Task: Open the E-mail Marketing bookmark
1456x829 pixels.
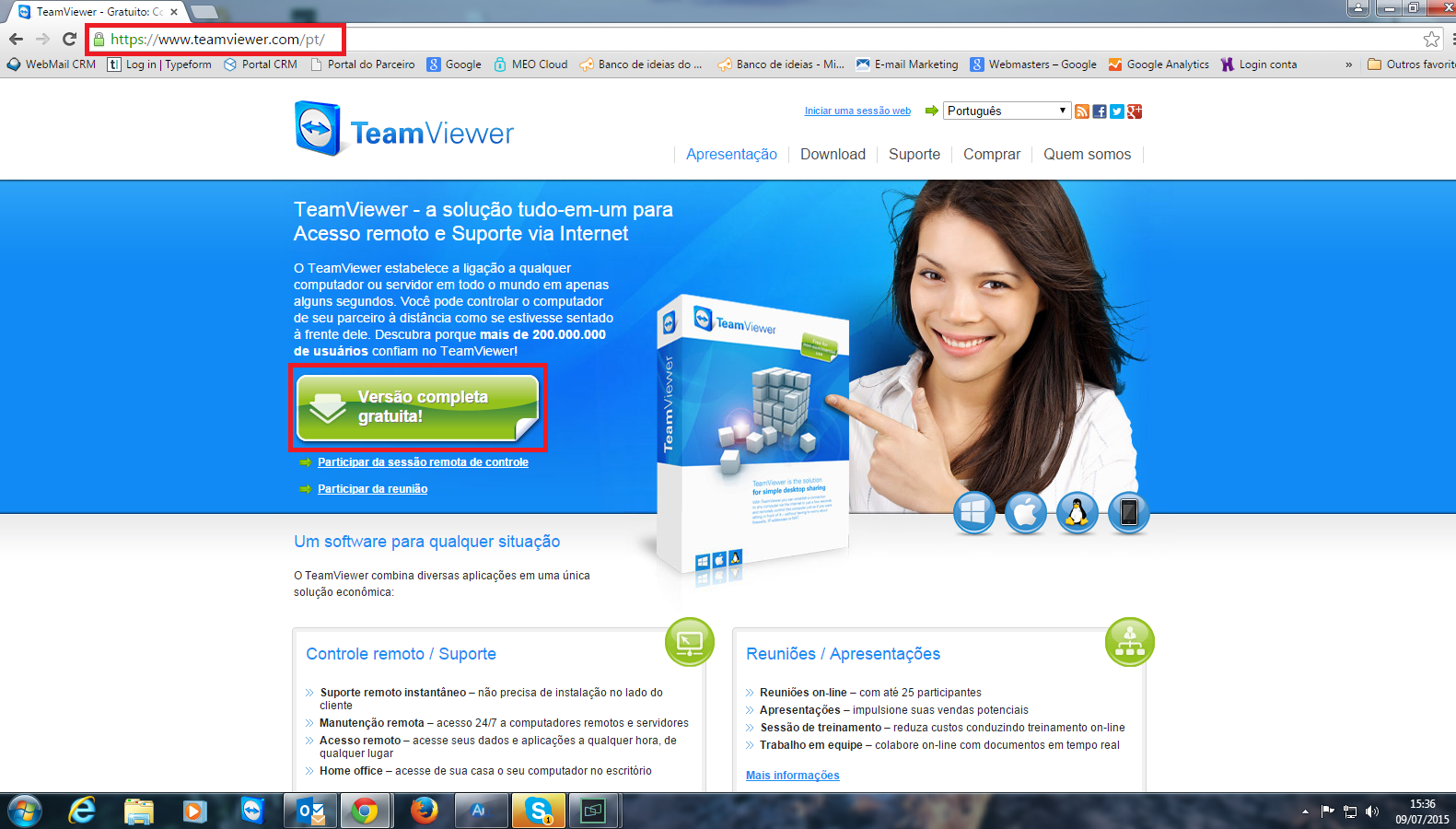Action: point(907,64)
